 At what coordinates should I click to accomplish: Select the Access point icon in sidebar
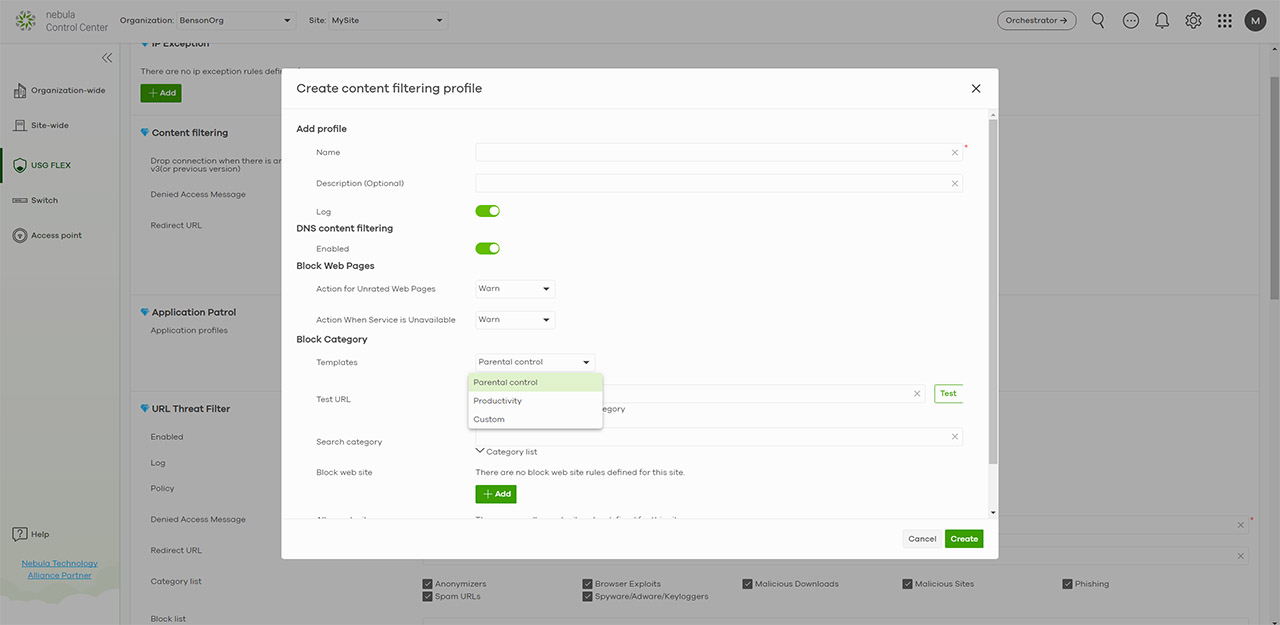point(20,236)
